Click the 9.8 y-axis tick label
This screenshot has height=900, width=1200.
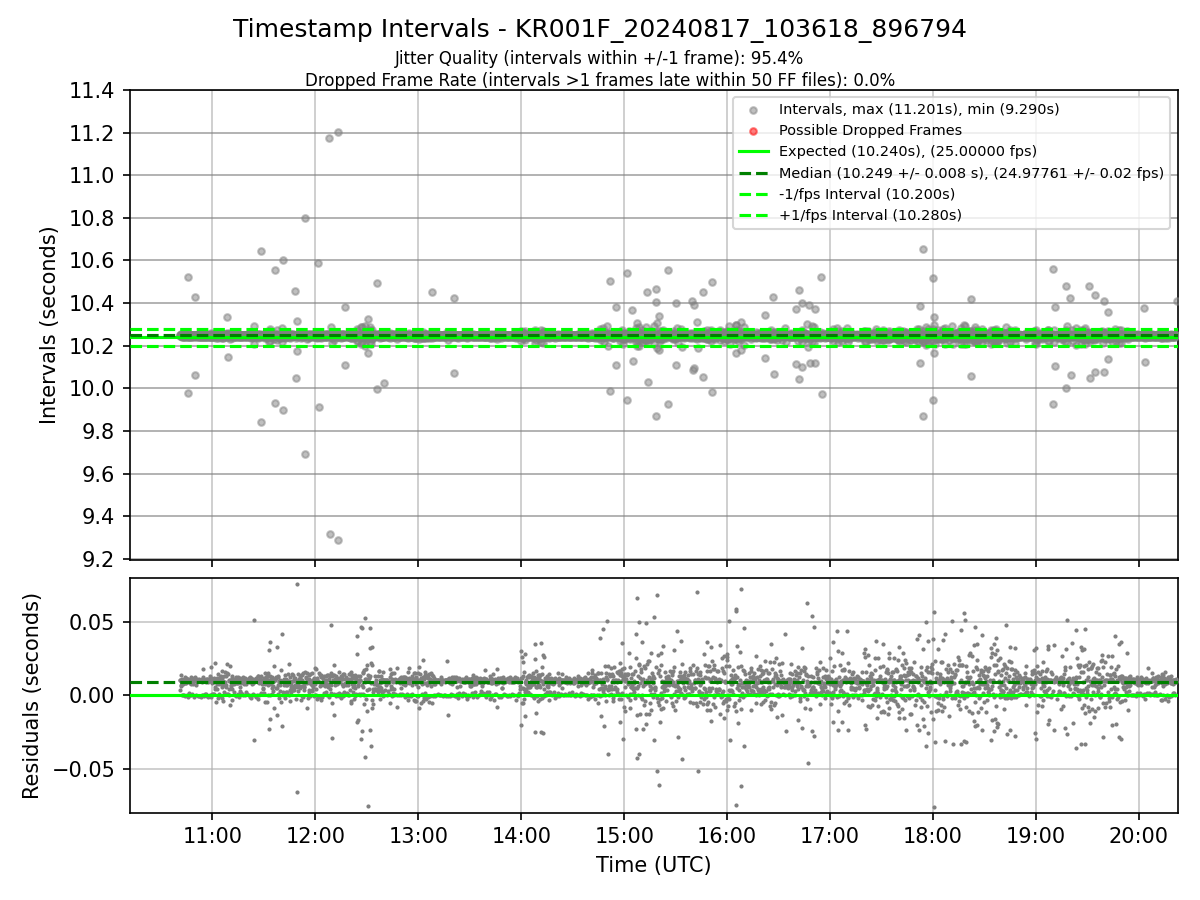tap(100, 432)
